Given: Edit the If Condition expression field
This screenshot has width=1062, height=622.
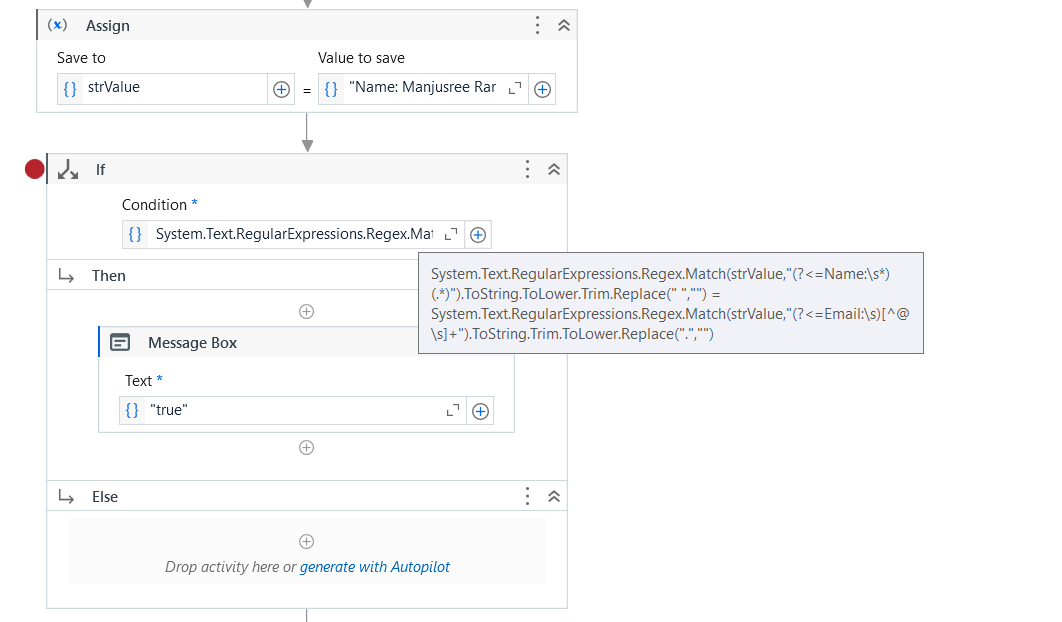Looking at the screenshot, I should pos(293,234).
